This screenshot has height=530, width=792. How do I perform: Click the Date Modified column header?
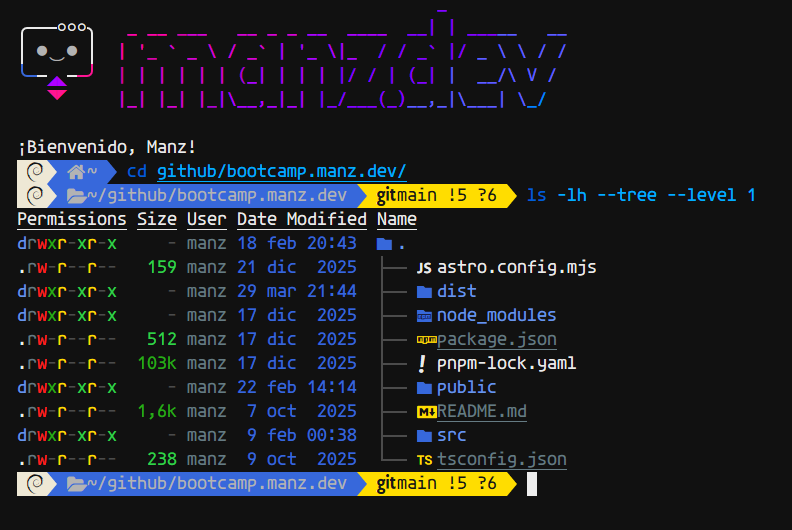tap(302, 219)
